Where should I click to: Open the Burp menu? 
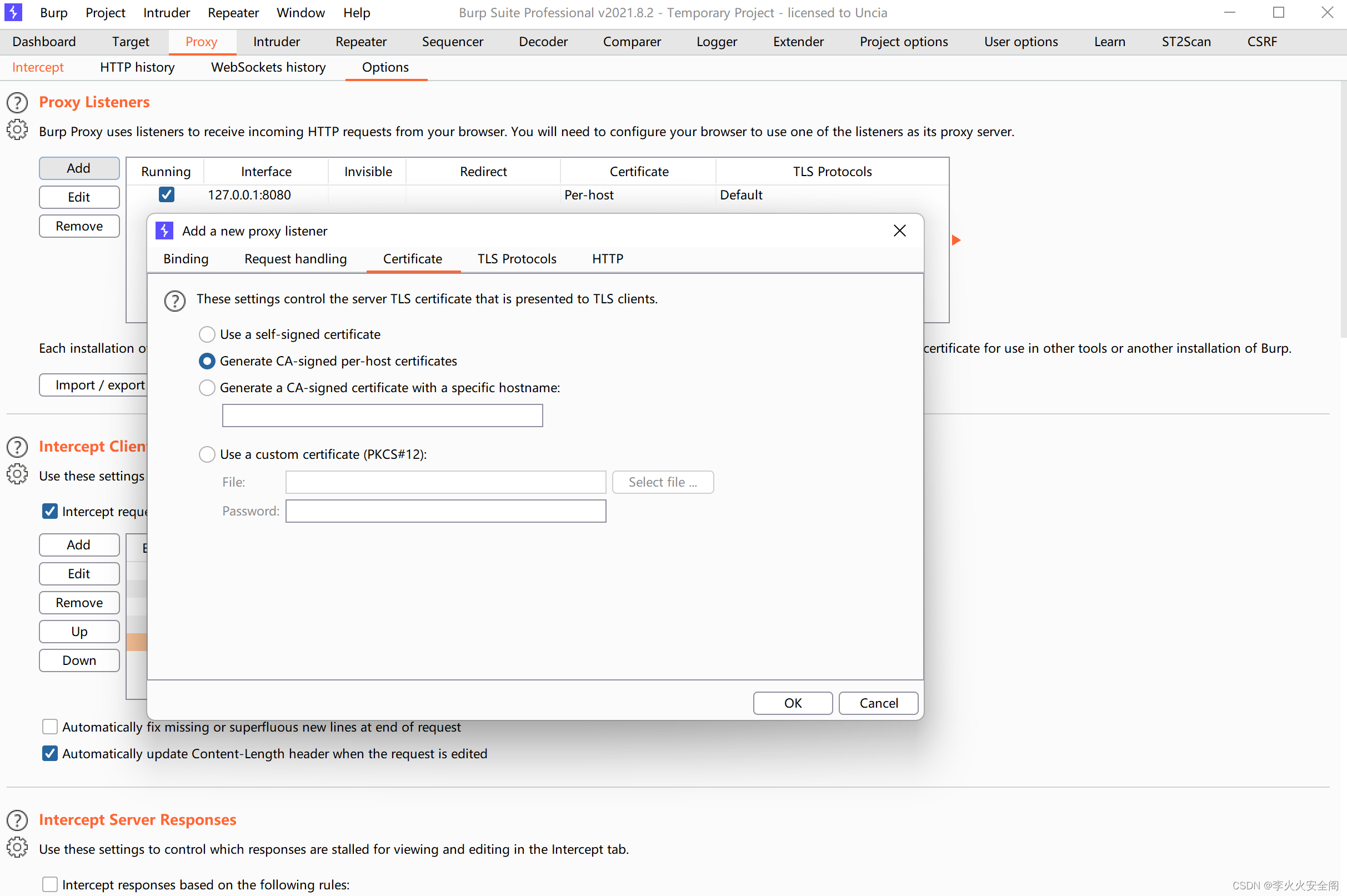click(54, 13)
